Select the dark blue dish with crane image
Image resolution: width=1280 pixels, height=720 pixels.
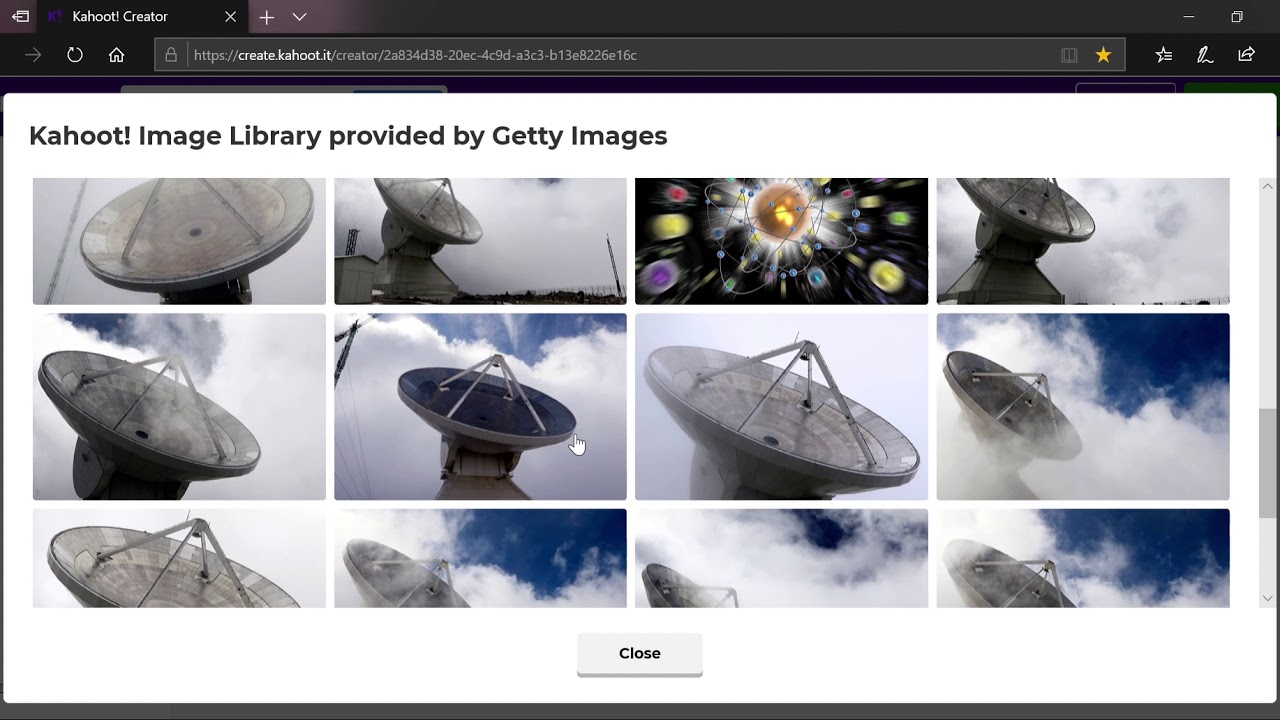(x=480, y=406)
